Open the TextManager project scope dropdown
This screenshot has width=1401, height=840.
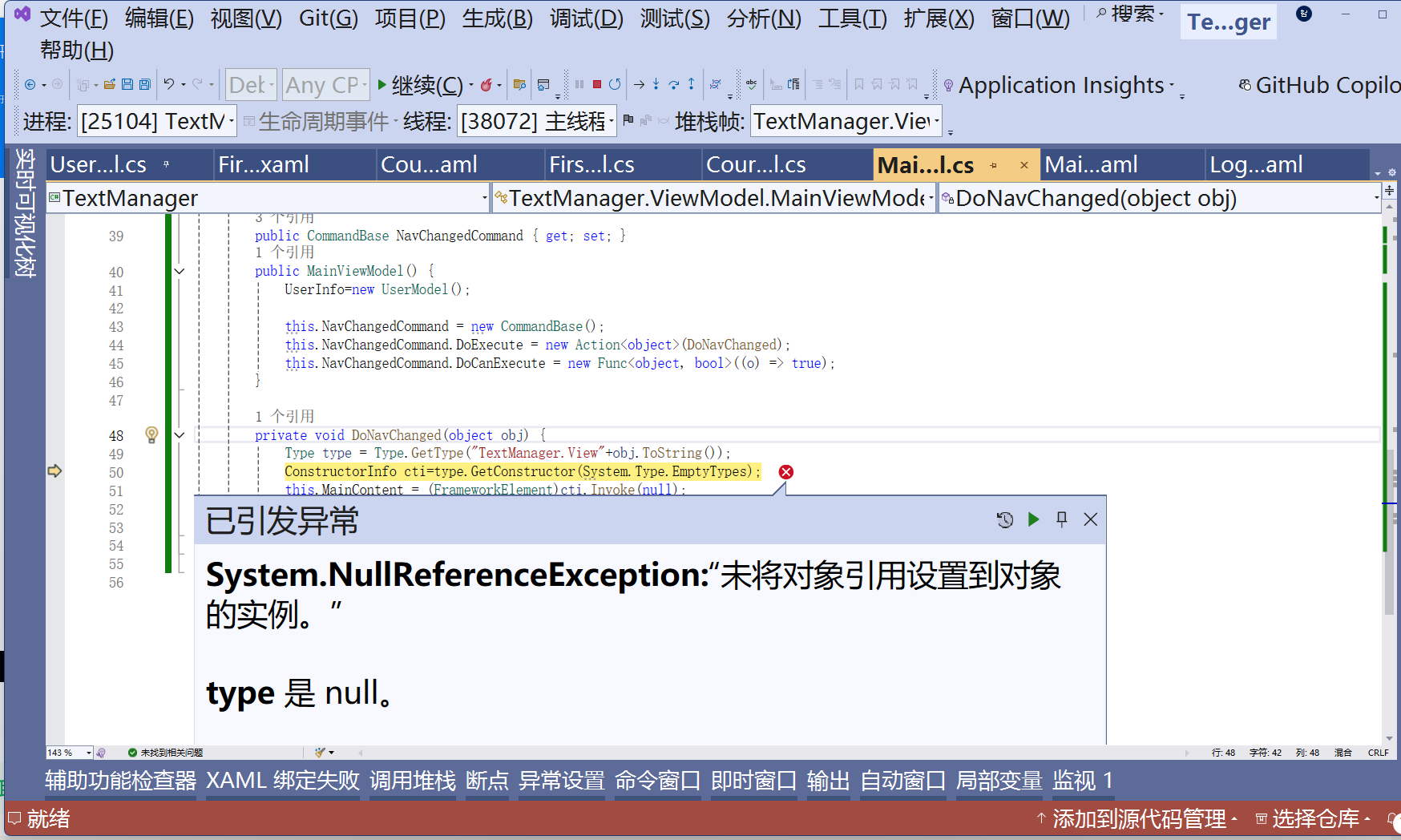tap(268, 198)
